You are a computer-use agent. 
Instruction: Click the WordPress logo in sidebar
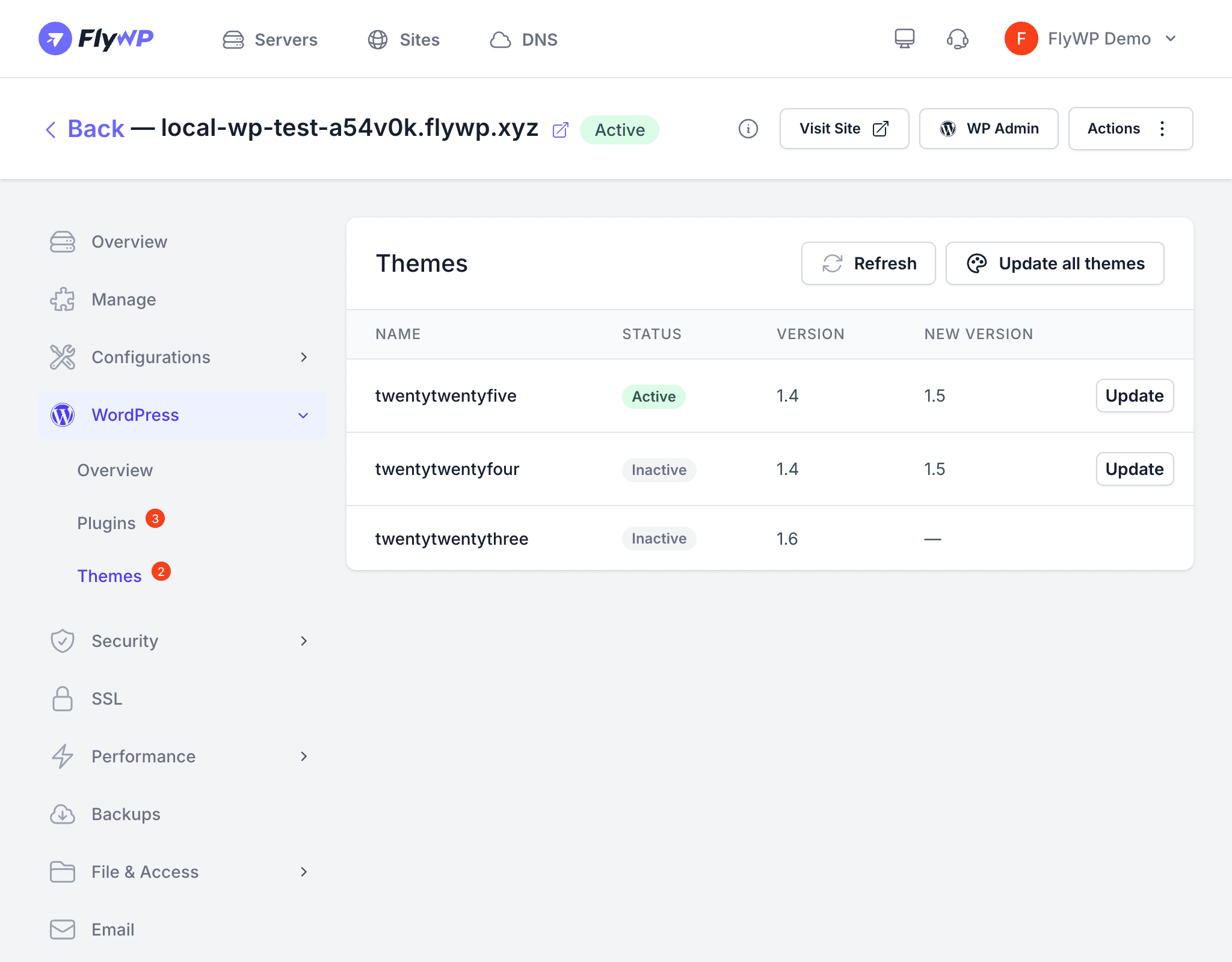[x=63, y=415]
